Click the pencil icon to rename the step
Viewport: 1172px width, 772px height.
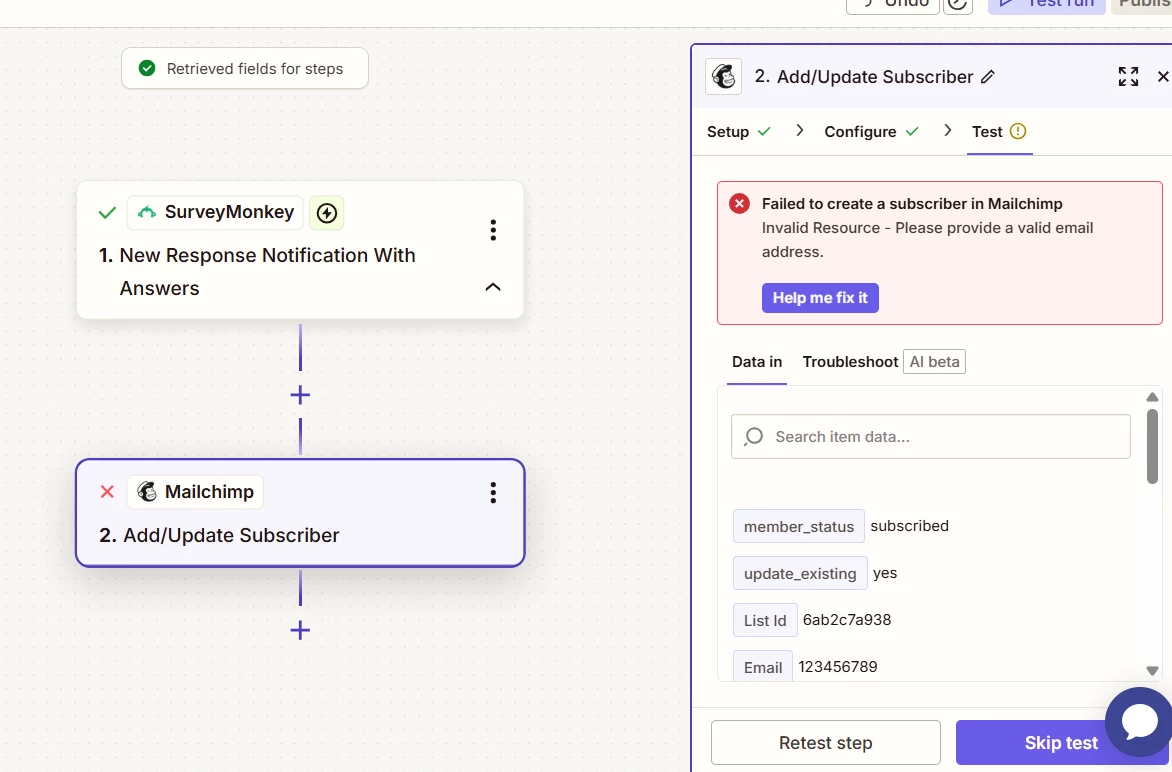click(x=987, y=77)
